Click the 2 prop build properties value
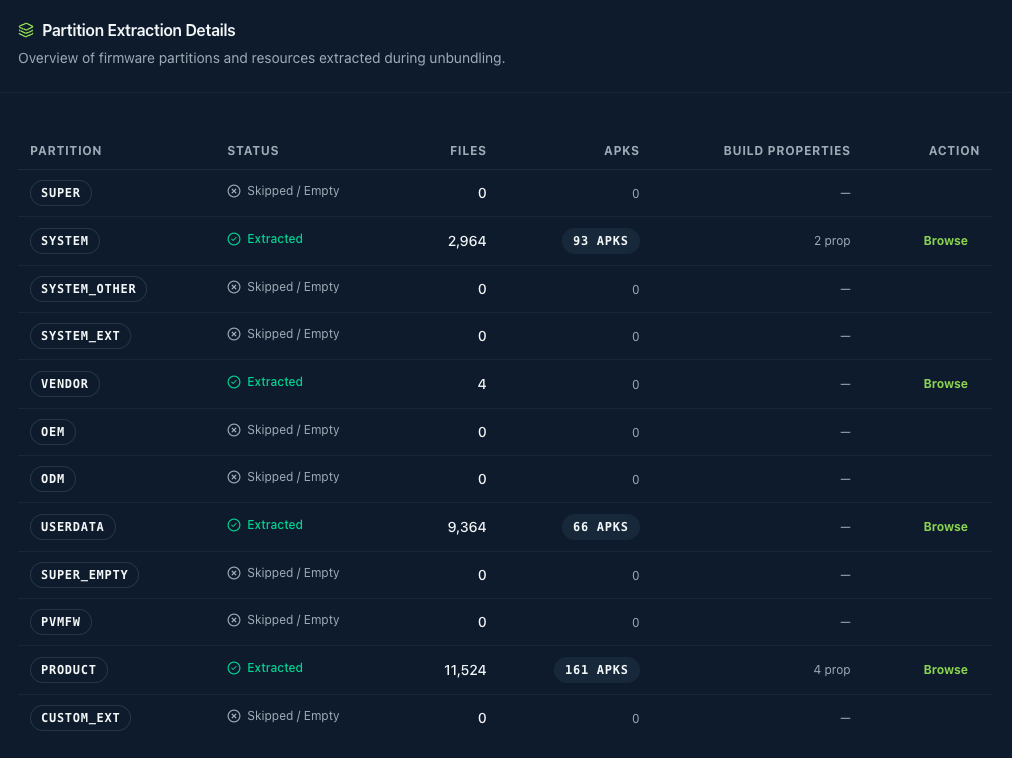The image size is (1012, 758). pyautogui.click(x=832, y=241)
